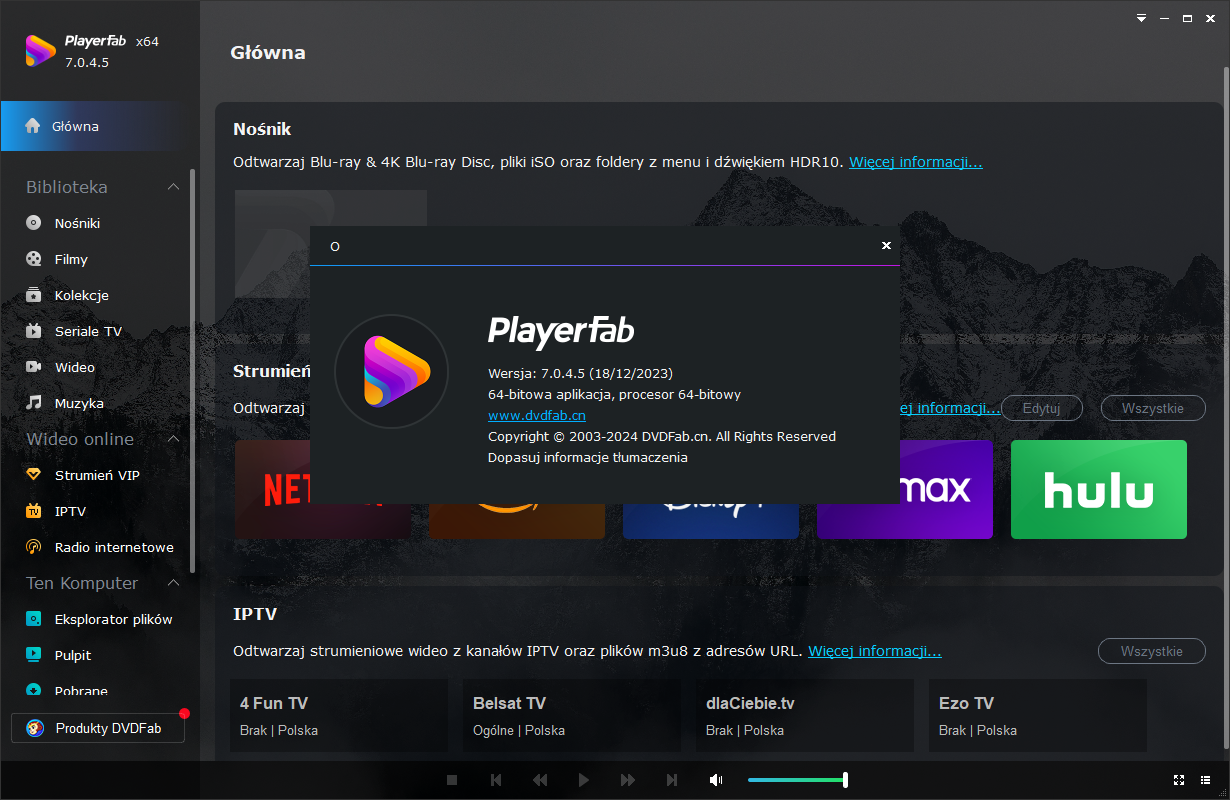Toggle fullscreen mode icon
The image size is (1230, 800).
pos(1178,780)
